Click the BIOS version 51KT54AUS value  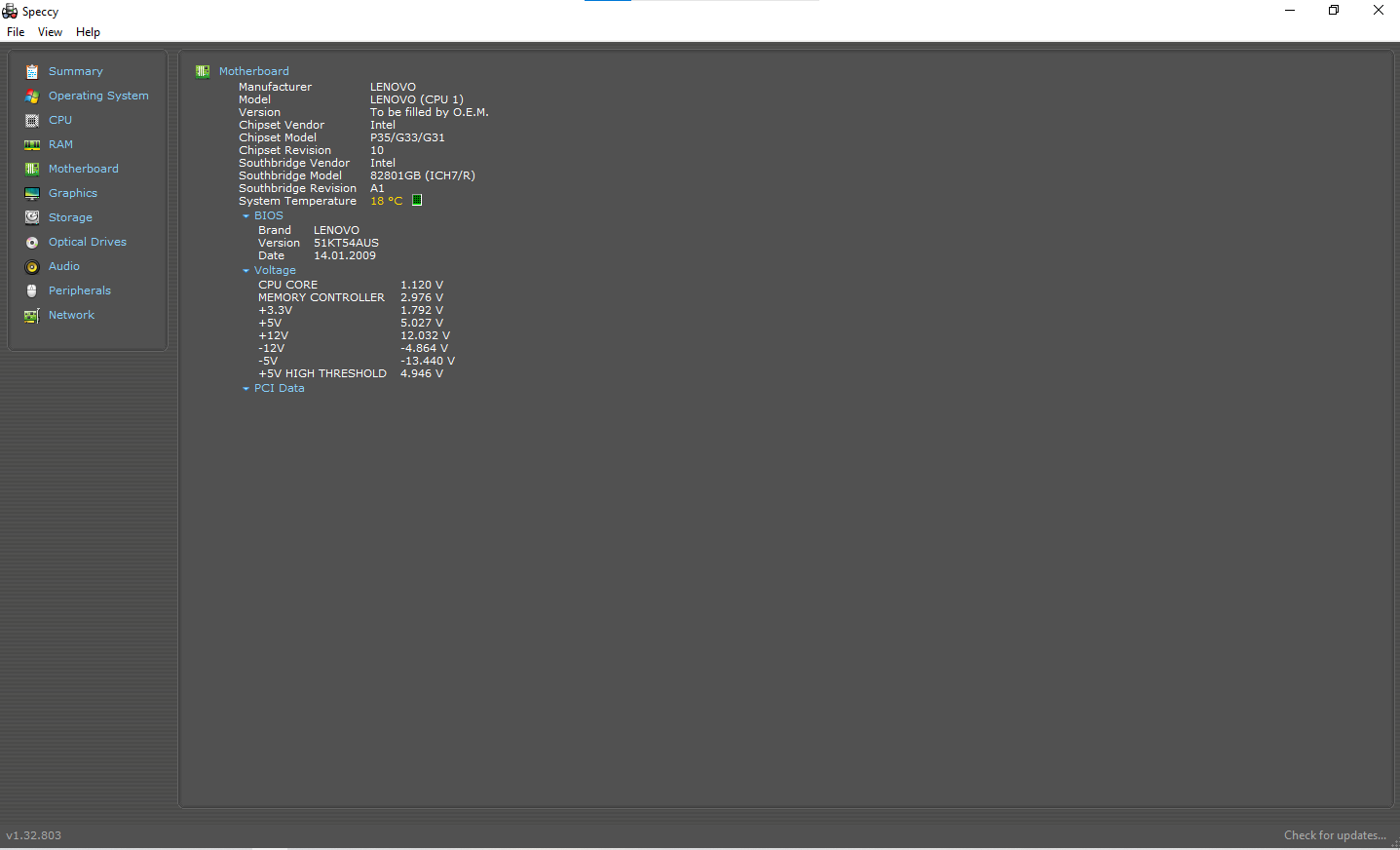[346, 243]
